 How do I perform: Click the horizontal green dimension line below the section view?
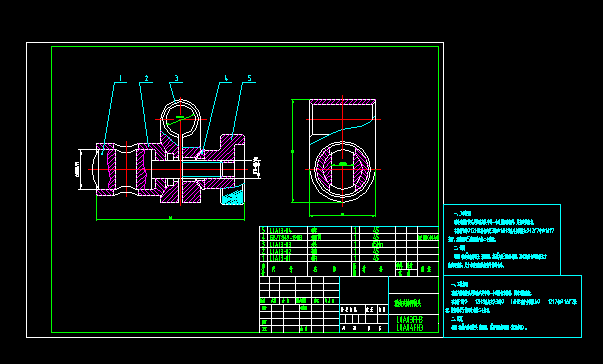[x=170, y=219]
